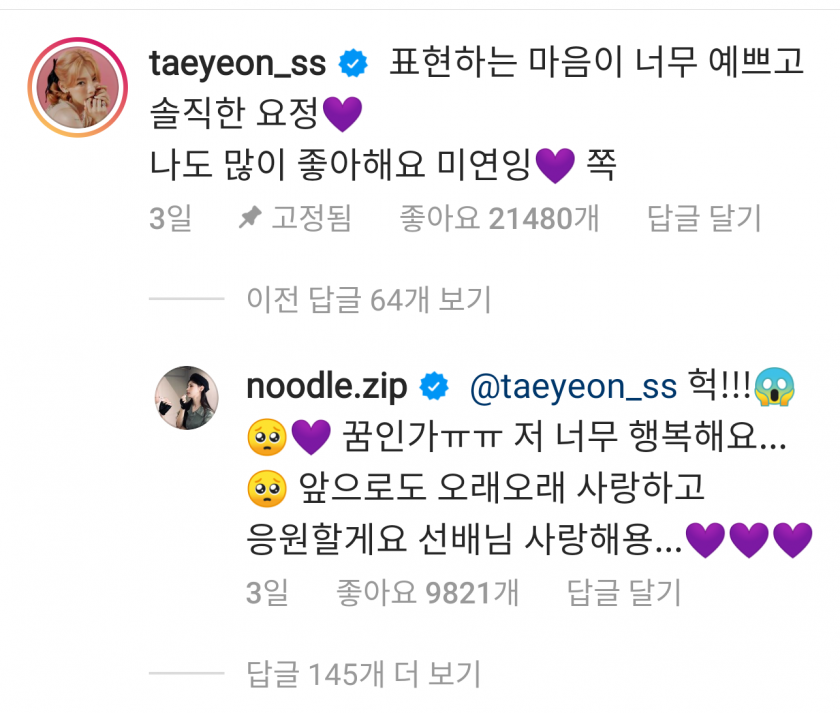This screenshot has height=713, width=840.
Task: Click purple heart after 솔직한 요정
Action: [x=343, y=114]
